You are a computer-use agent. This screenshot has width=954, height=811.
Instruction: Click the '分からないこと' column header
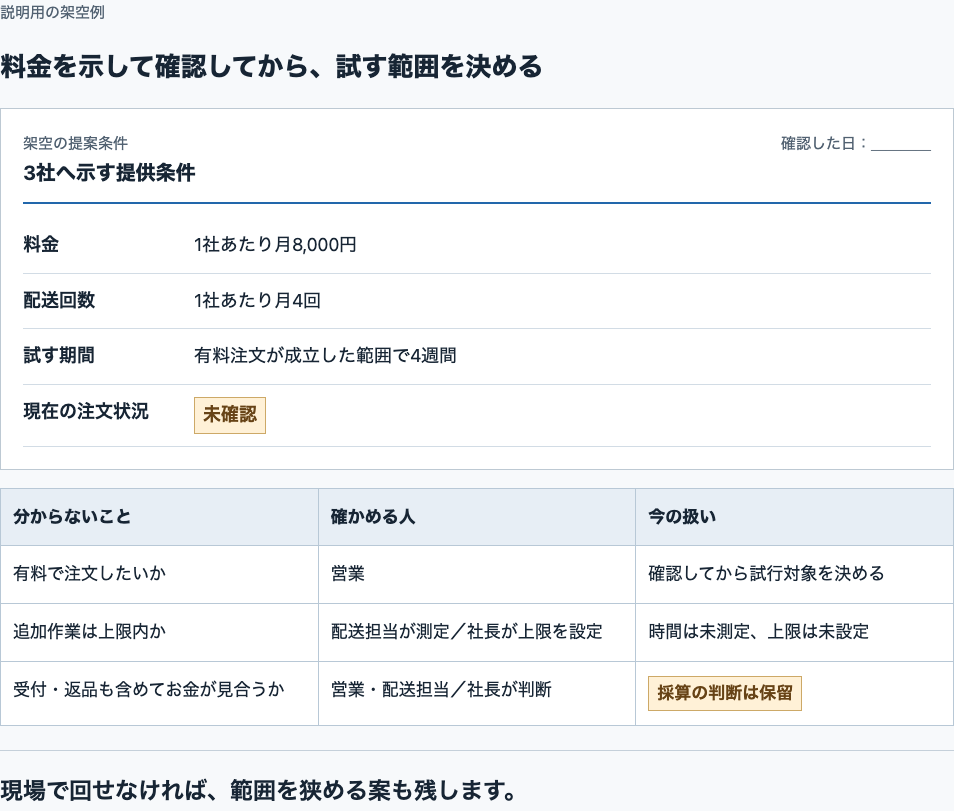pos(159,517)
